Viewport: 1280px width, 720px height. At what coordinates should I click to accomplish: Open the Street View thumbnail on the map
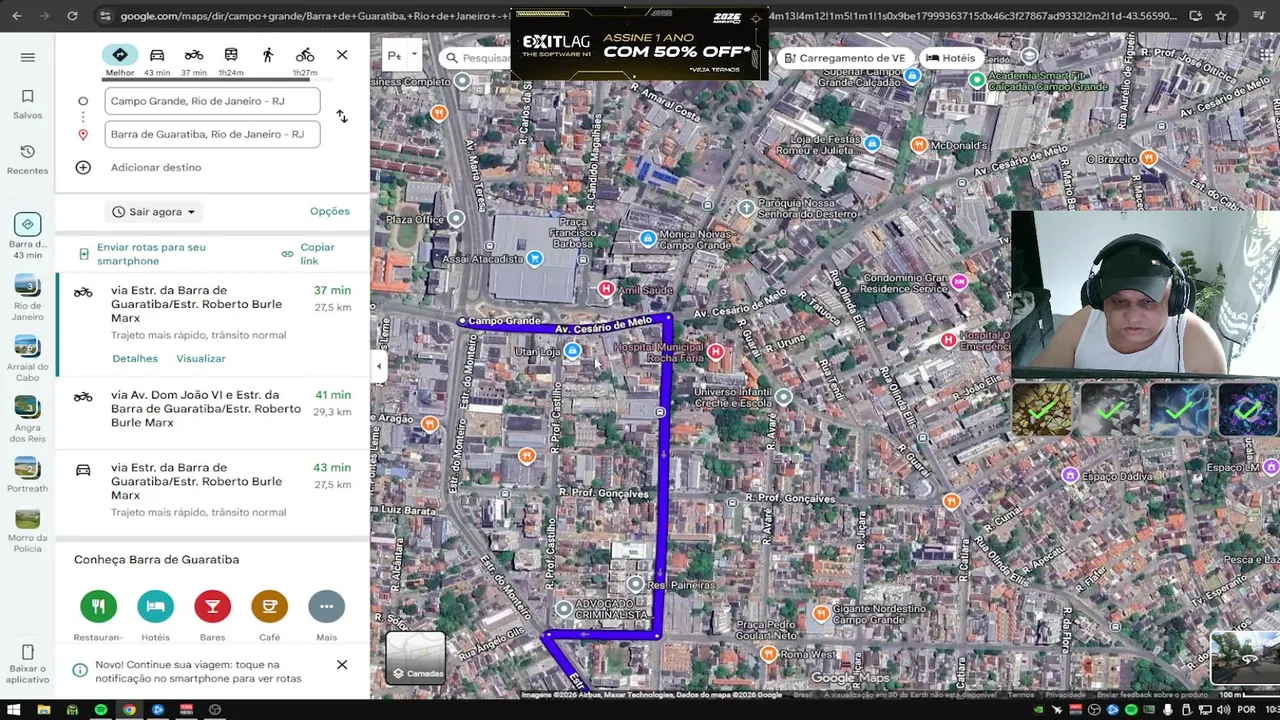tap(1244, 658)
